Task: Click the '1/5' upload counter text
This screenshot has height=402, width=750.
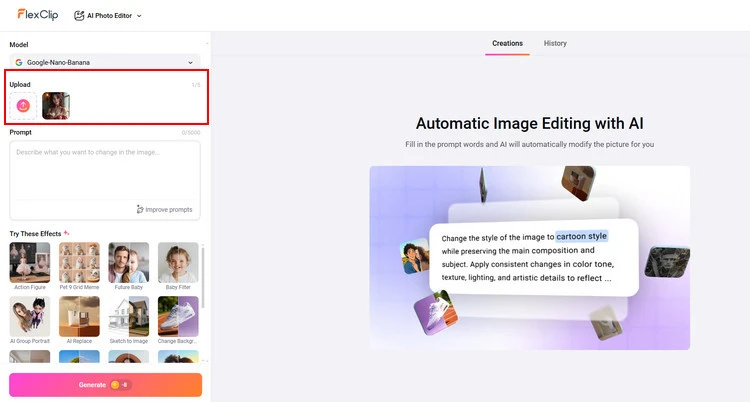Action: pos(196,85)
